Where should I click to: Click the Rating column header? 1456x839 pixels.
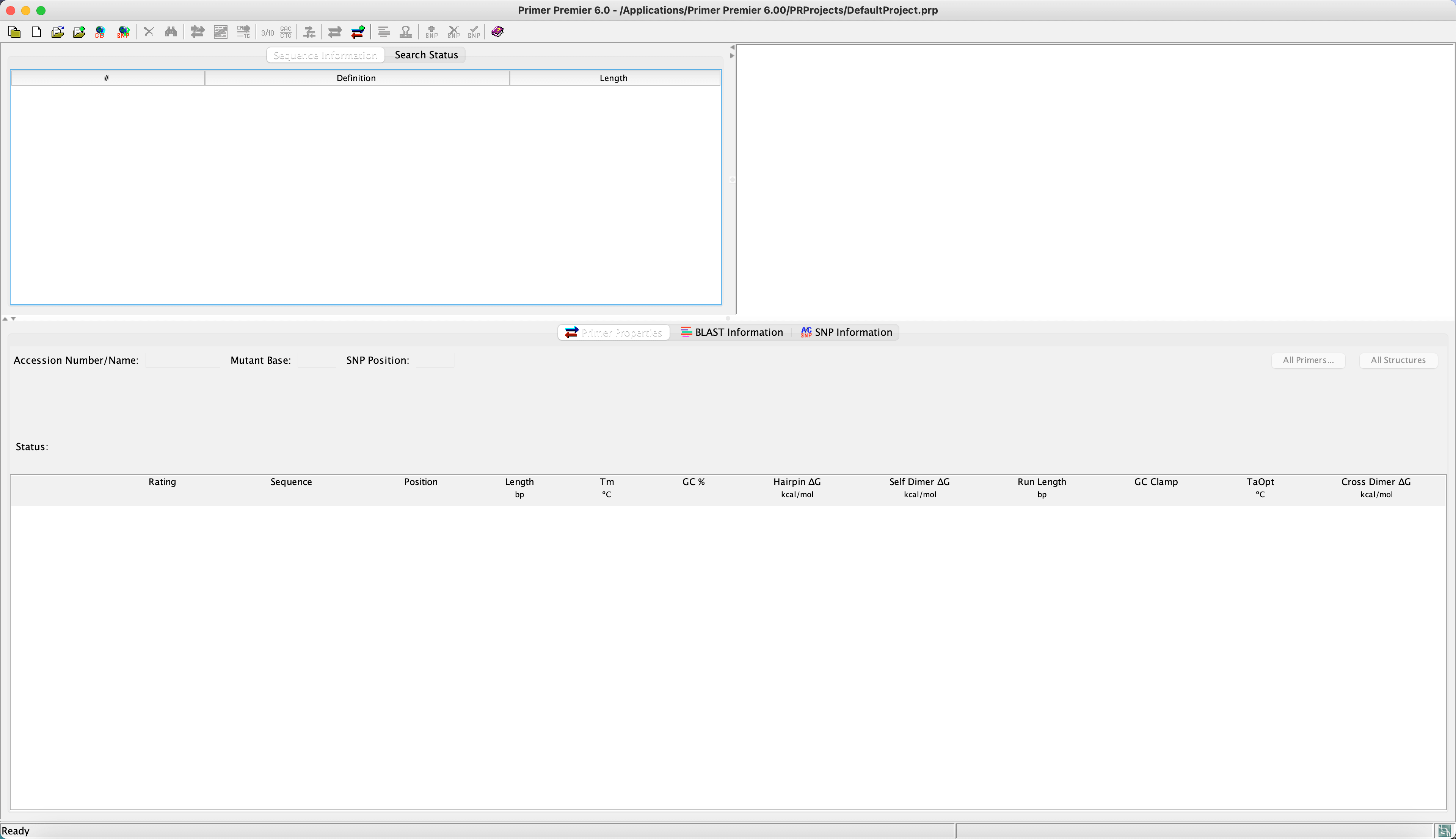(162, 482)
